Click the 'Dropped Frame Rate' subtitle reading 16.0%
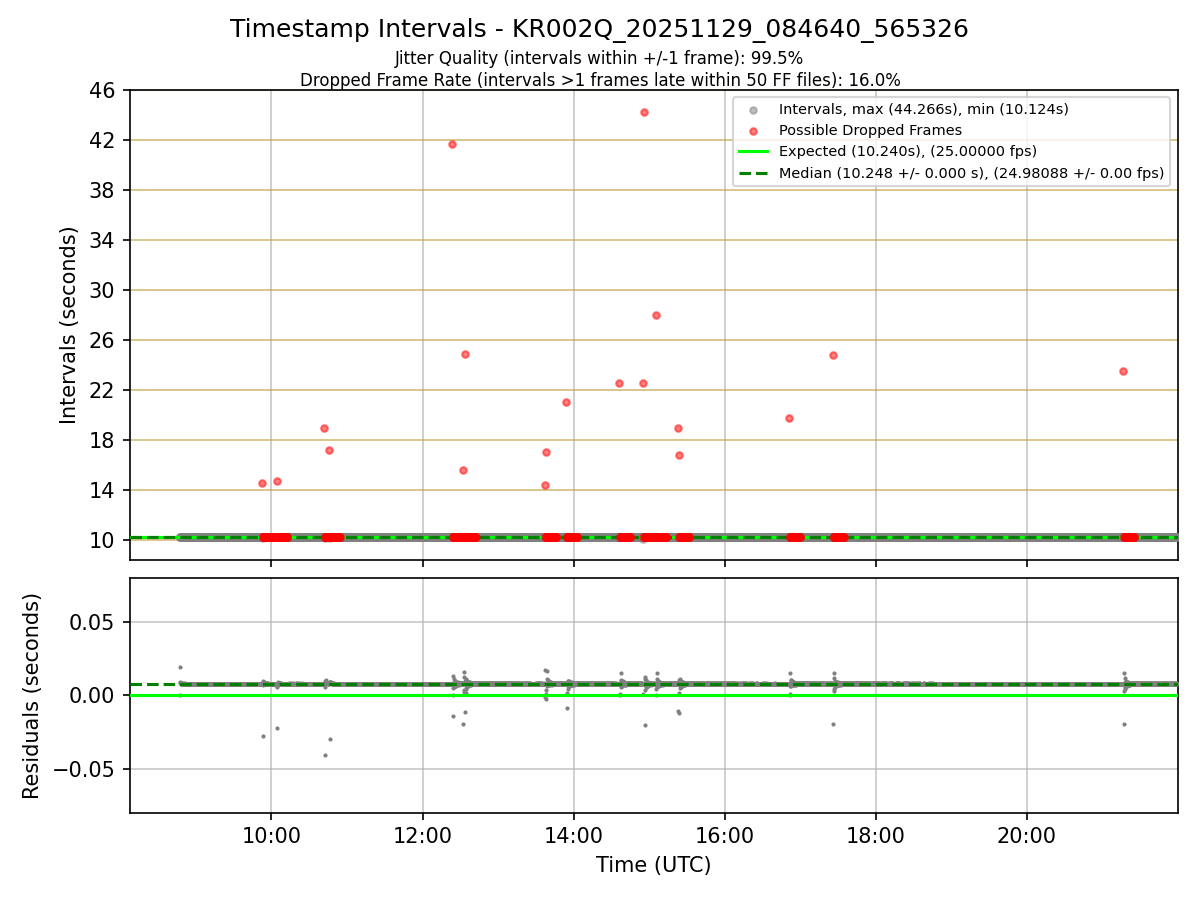The width and height of the screenshot is (1200, 900). 600,80
